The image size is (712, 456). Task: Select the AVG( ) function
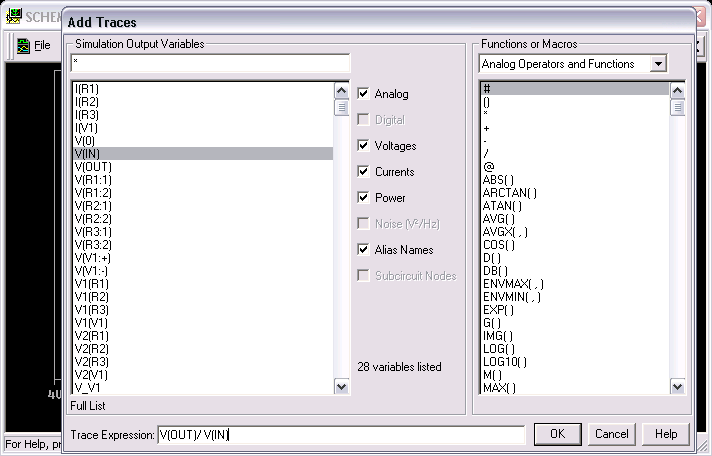point(575,218)
